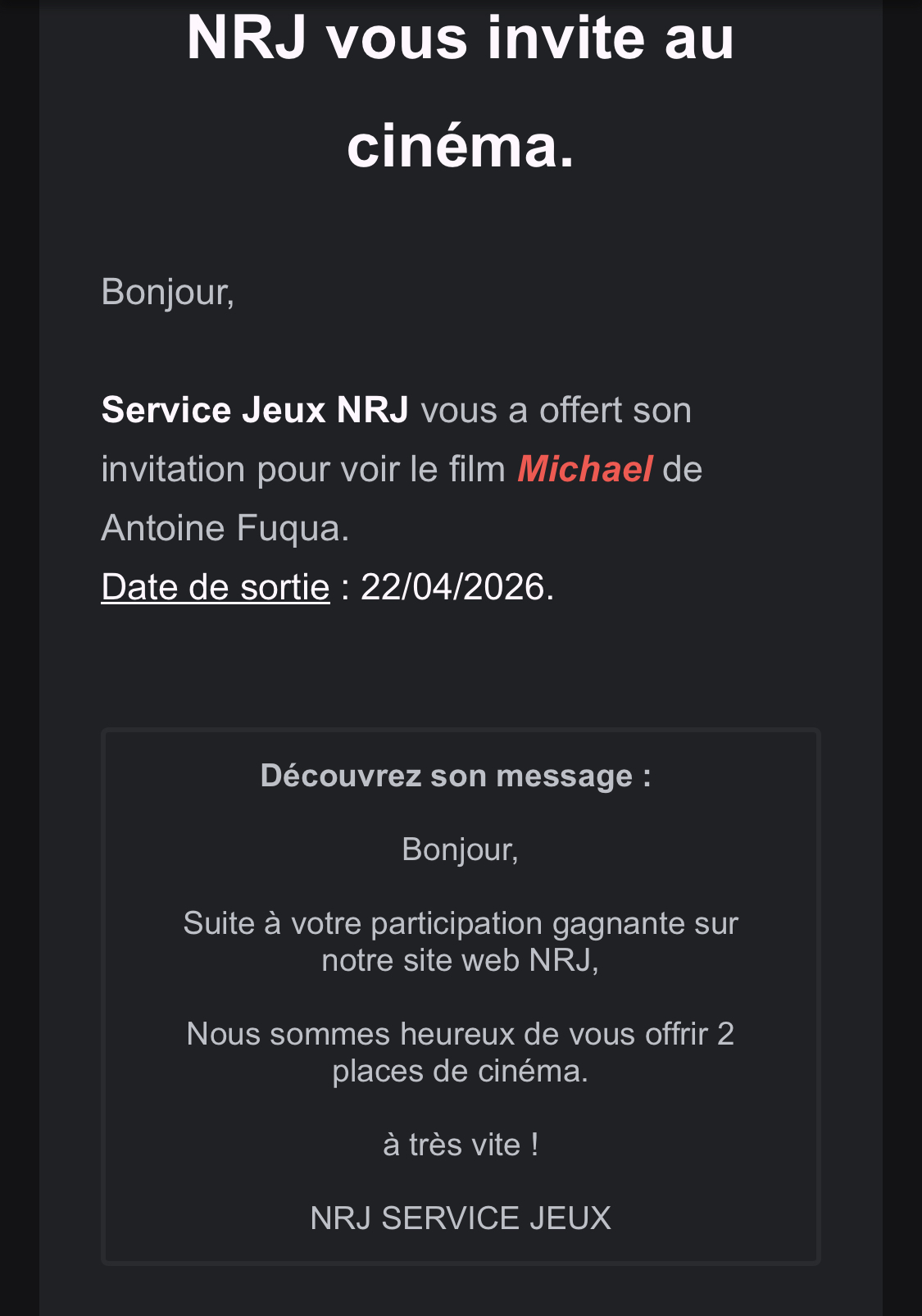
Task: Click the heading NRJ vous invite au cinéma
Action: tap(461, 92)
